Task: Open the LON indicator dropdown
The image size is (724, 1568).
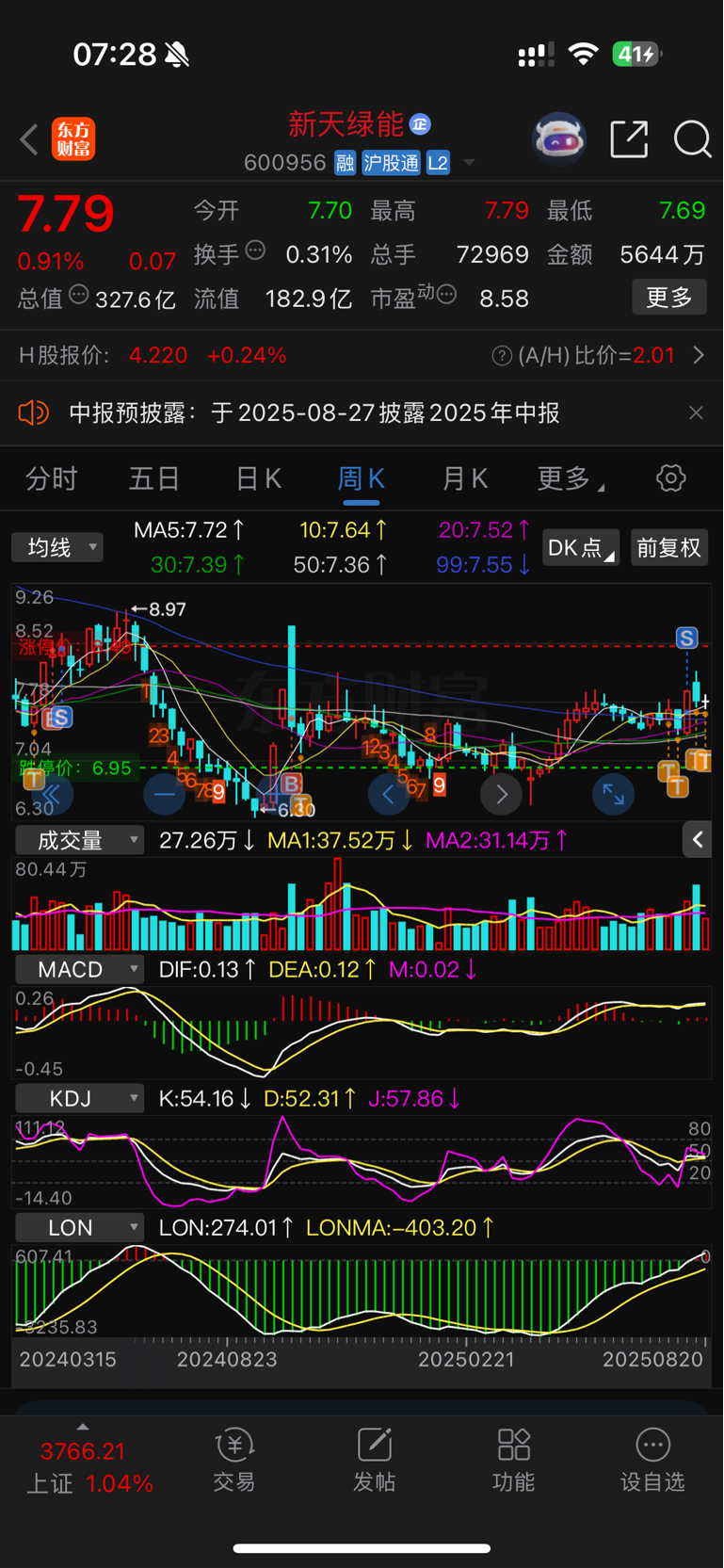Action: point(80,1227)
